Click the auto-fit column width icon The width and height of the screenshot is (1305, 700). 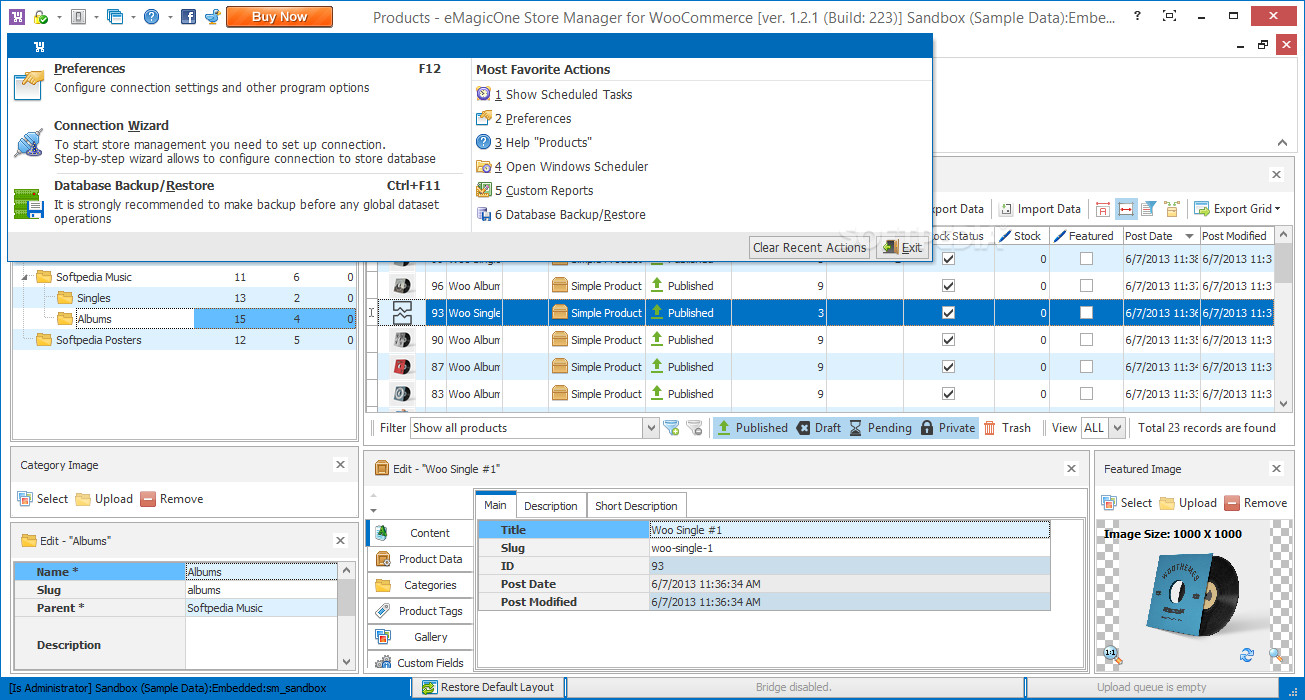[x=1125, y=209]
